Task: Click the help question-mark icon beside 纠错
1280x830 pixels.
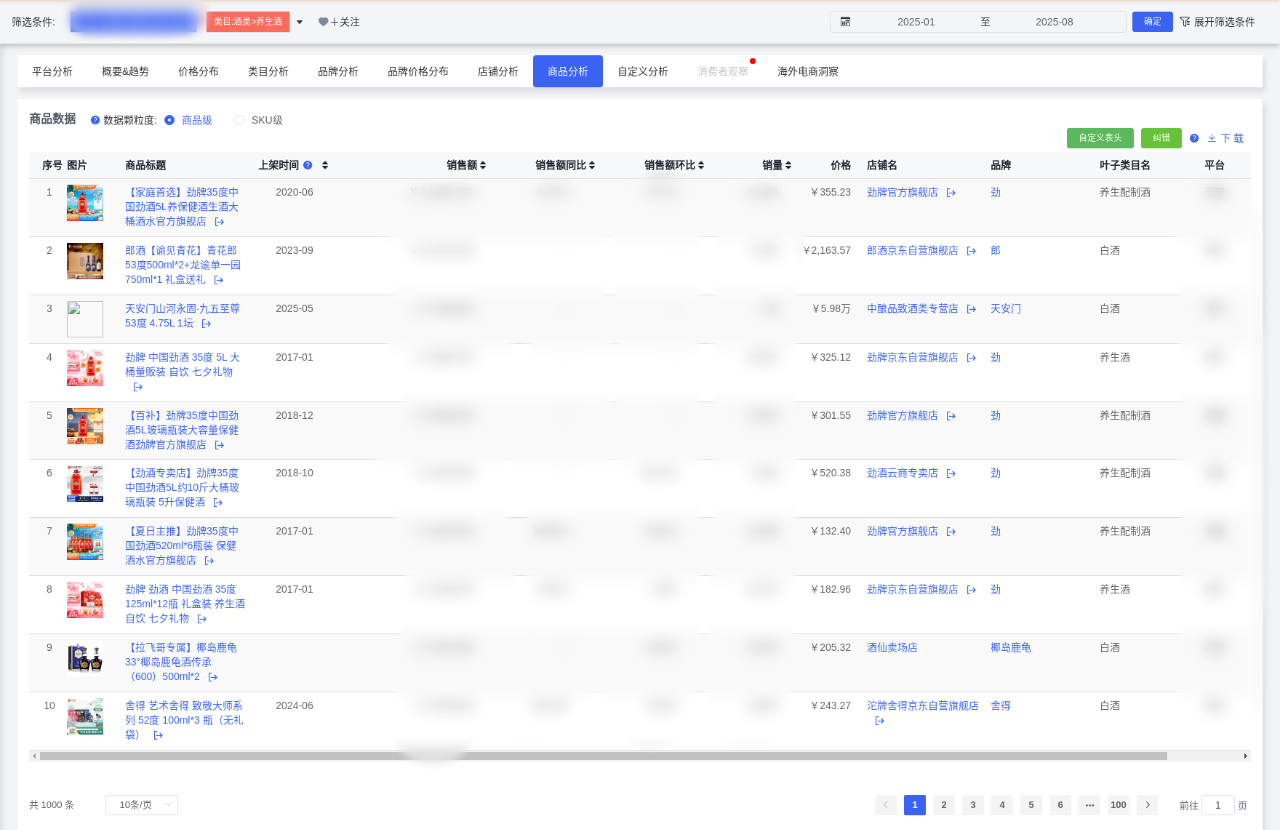Action: coord(1194,138)
